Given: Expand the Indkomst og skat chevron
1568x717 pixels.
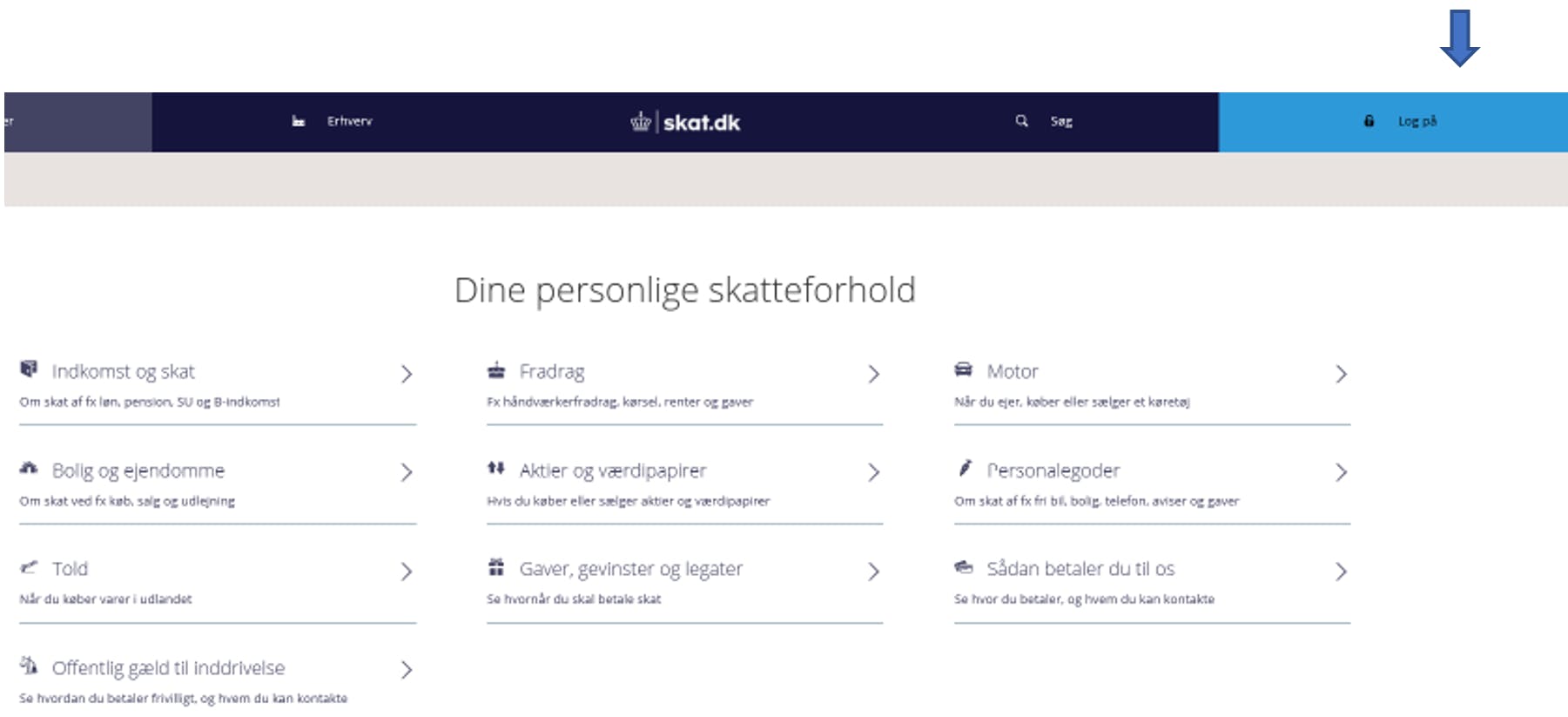Looking at the screenshot, I should (407, 374).
